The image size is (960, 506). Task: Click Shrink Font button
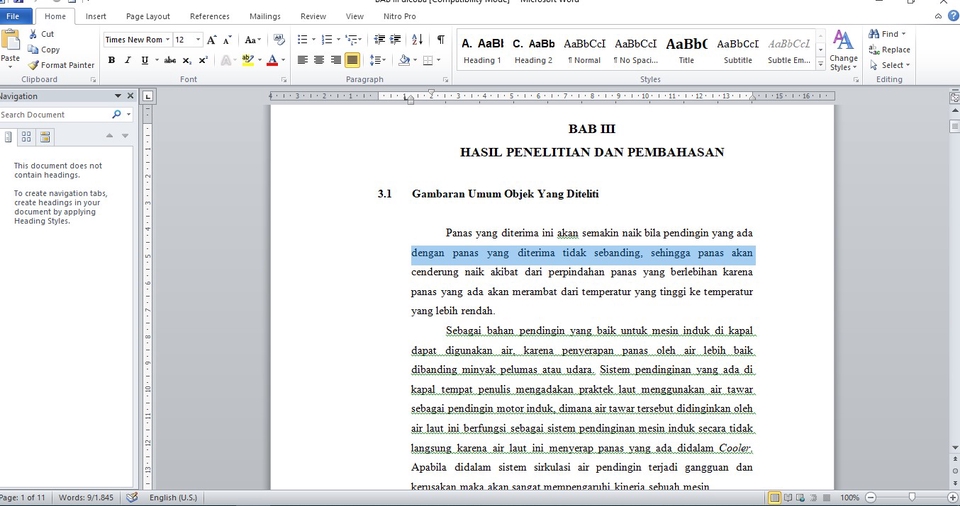pos(227,40)
